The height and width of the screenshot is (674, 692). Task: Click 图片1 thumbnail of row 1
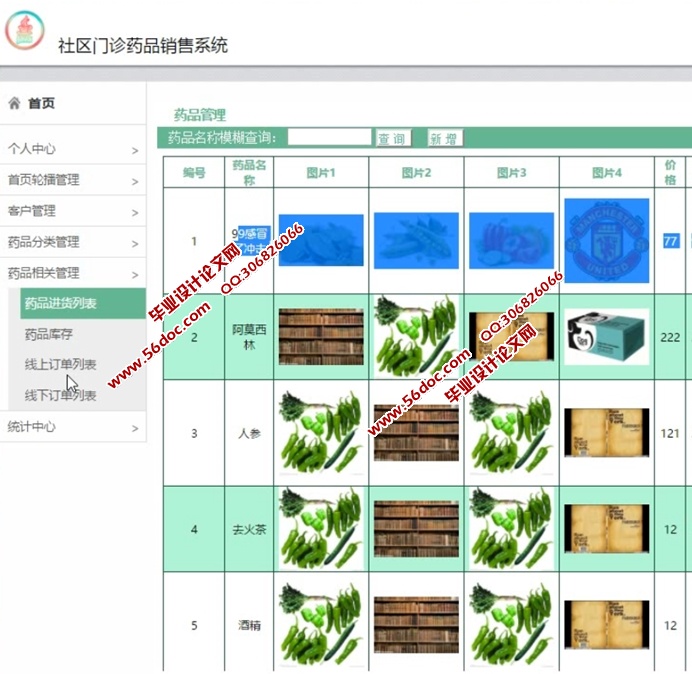click(x=321, y=240)
